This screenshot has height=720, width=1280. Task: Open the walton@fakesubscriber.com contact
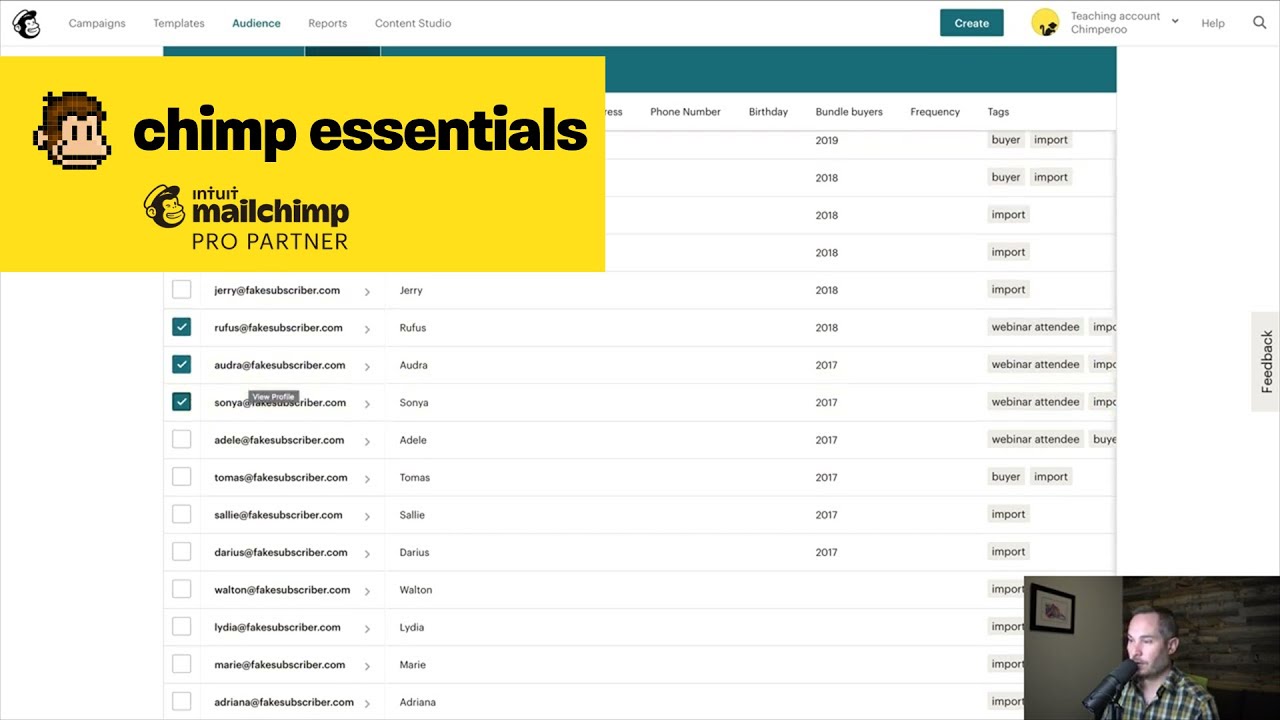coord(282,590)
